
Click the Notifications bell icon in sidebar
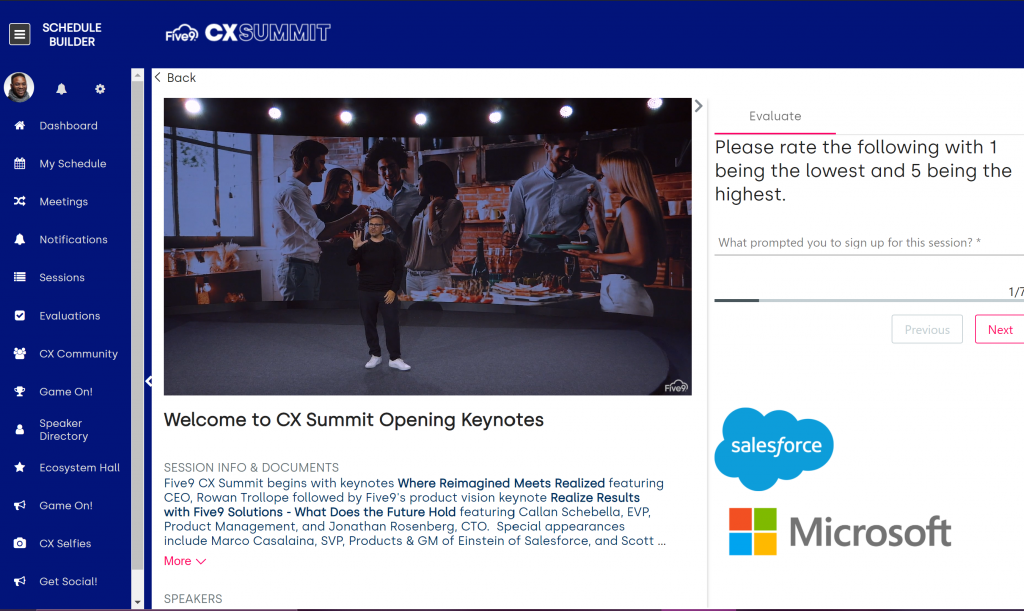point(20,240)
